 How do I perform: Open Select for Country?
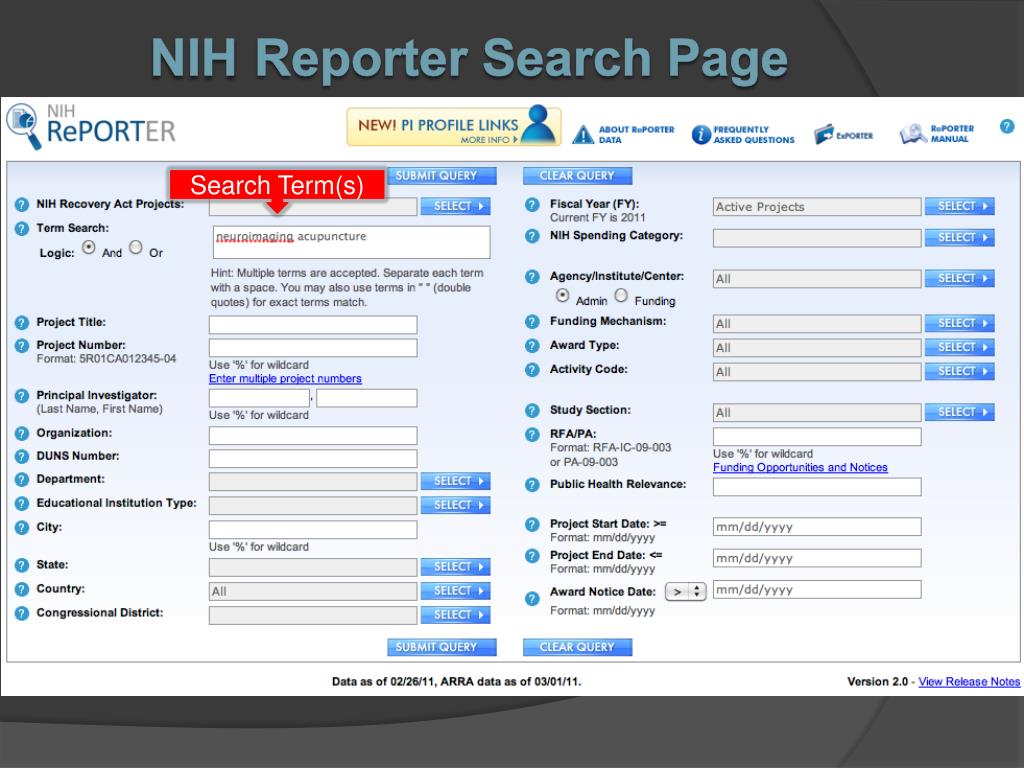[455, 591]
